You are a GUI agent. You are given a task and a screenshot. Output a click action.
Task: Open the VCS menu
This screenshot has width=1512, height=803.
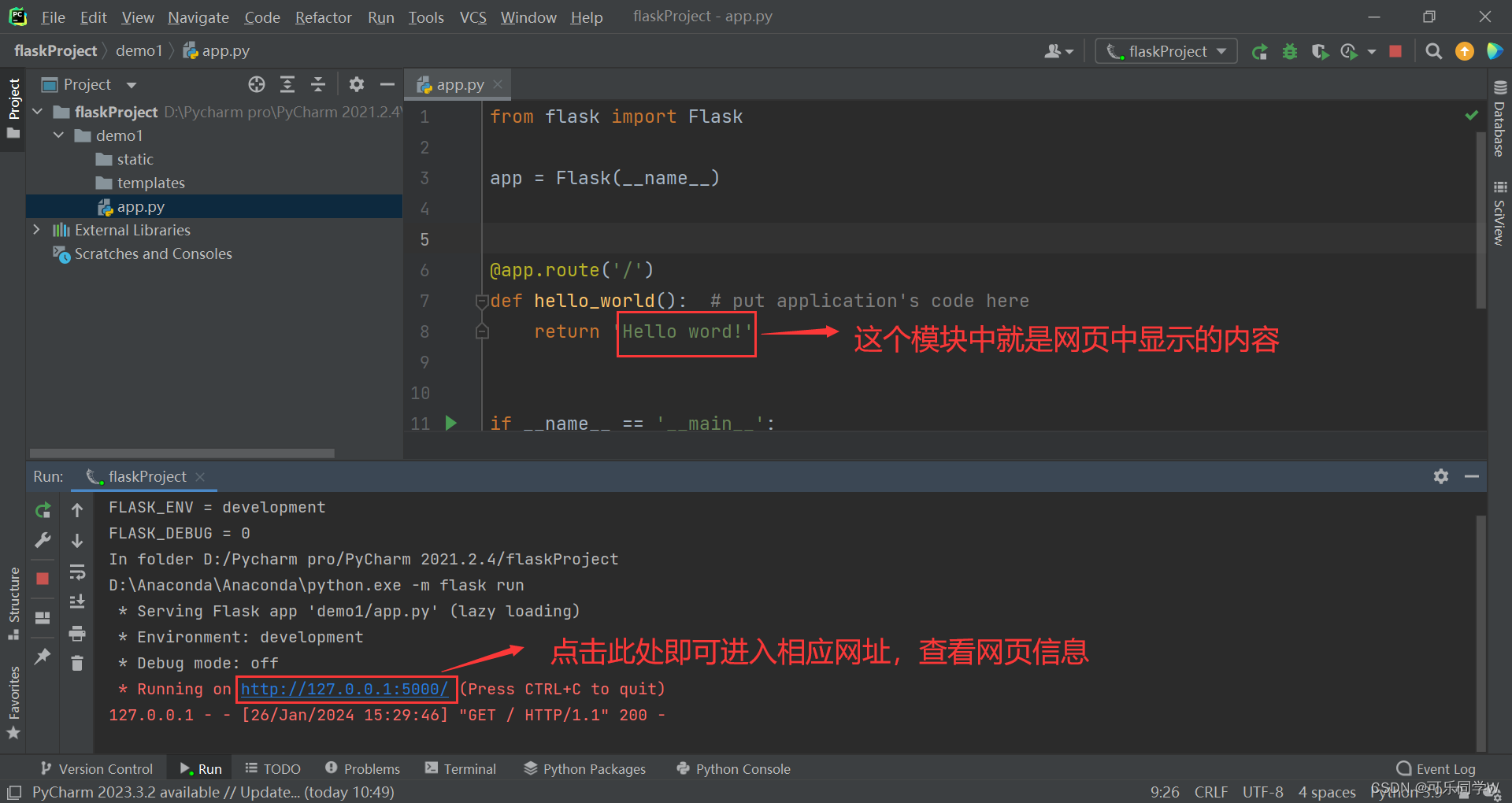pyautogui.click(x=472, y=17)
